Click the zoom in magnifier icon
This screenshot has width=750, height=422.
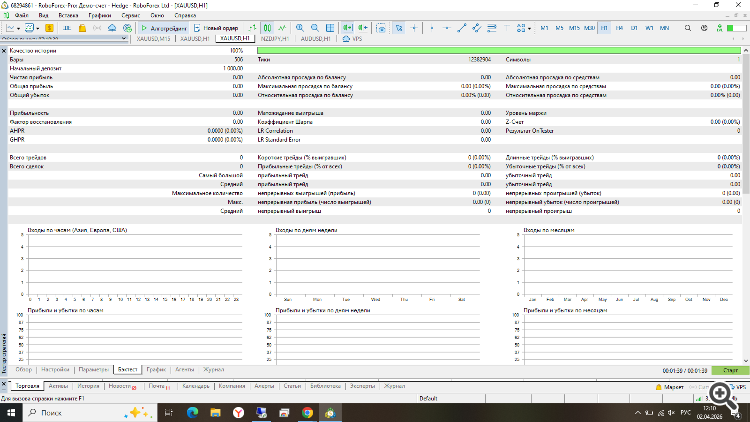(x=300, y=28)
